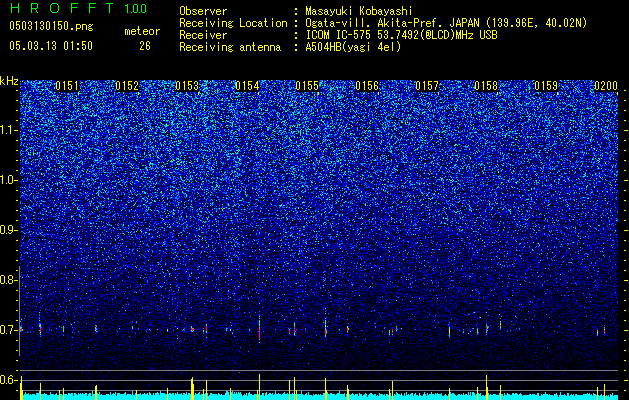Click the Receiver field label
This screenshot has height=400, width=629.
[203, 35]
